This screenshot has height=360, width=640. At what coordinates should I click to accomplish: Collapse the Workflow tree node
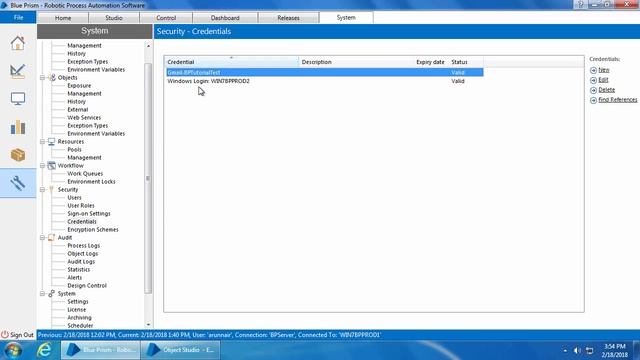tap(42, 166)
